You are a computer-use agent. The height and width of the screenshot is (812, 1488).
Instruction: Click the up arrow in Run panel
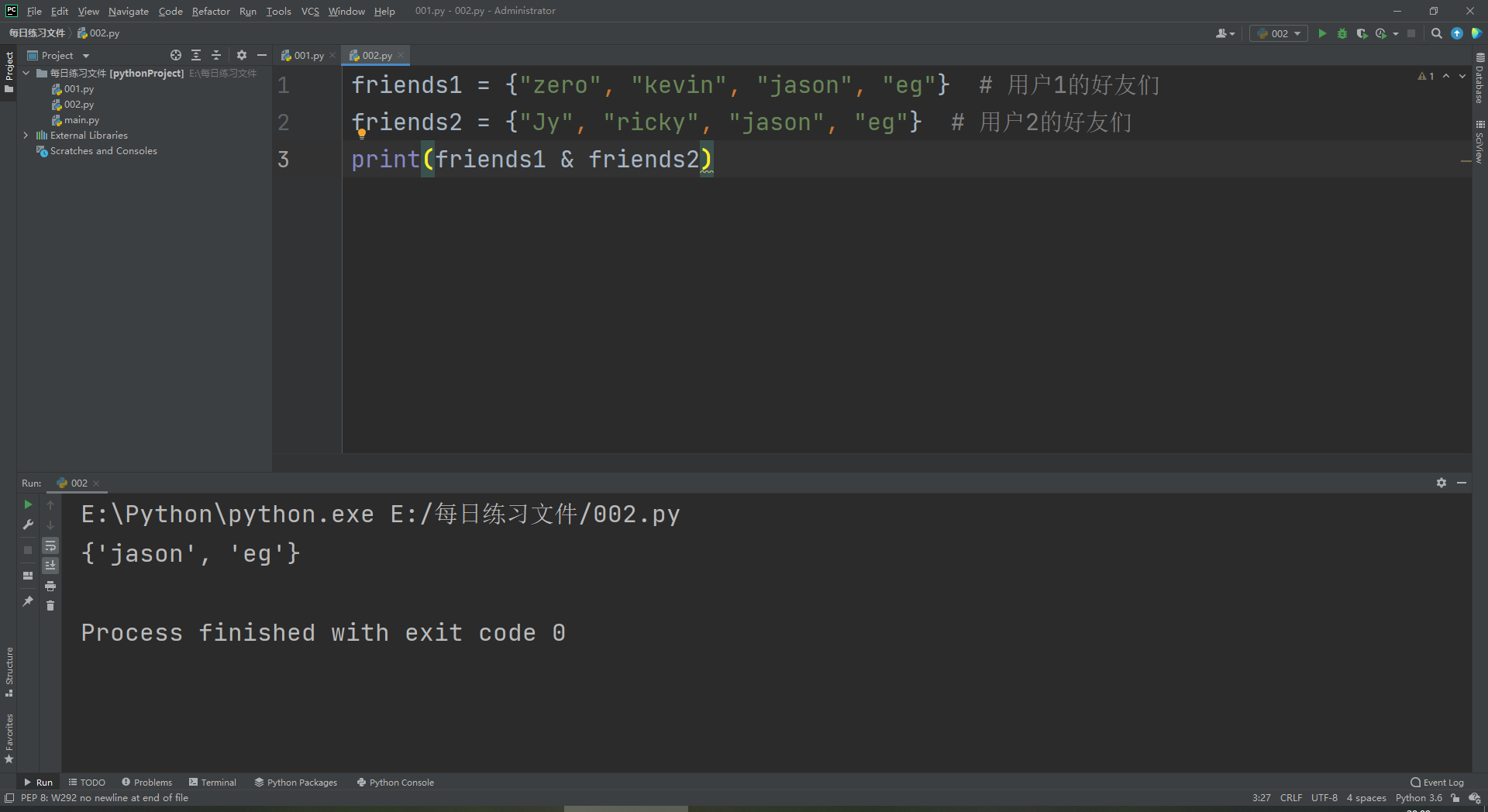pos(50,504)
